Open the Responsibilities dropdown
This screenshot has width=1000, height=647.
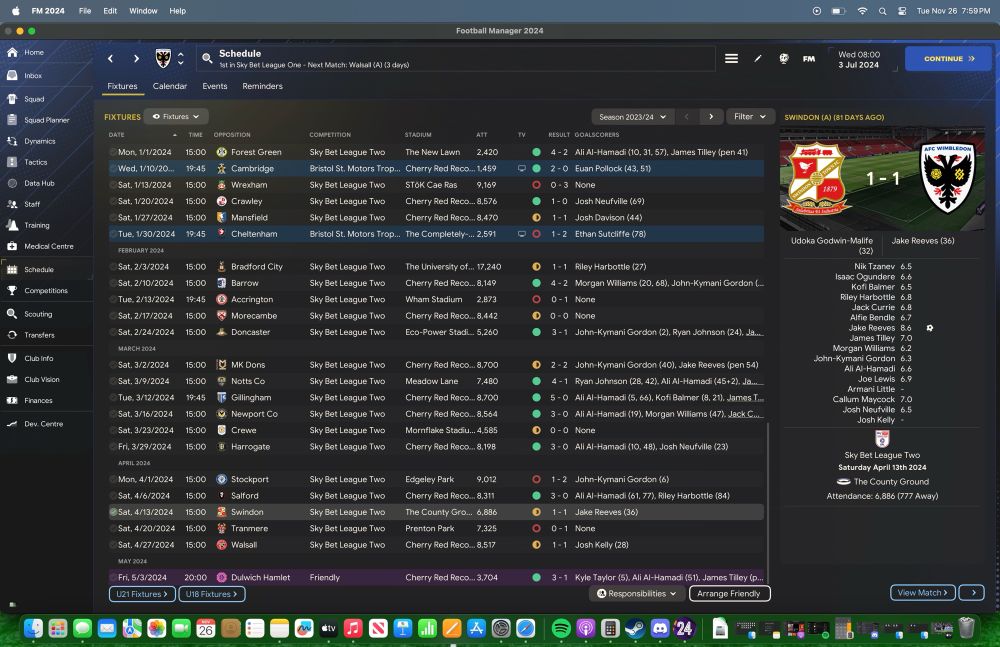click(636, 594)
